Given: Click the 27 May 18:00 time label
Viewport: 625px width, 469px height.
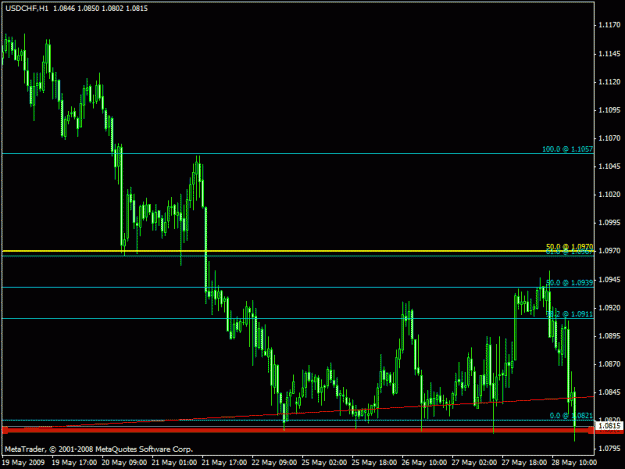Looking at the screenshot, I should click(x=524, y=463).
